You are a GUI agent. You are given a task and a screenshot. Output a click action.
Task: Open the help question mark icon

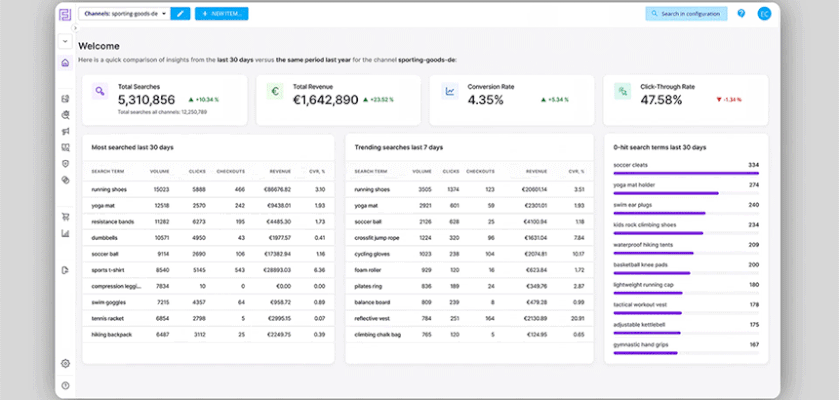[x=741, y=14]
